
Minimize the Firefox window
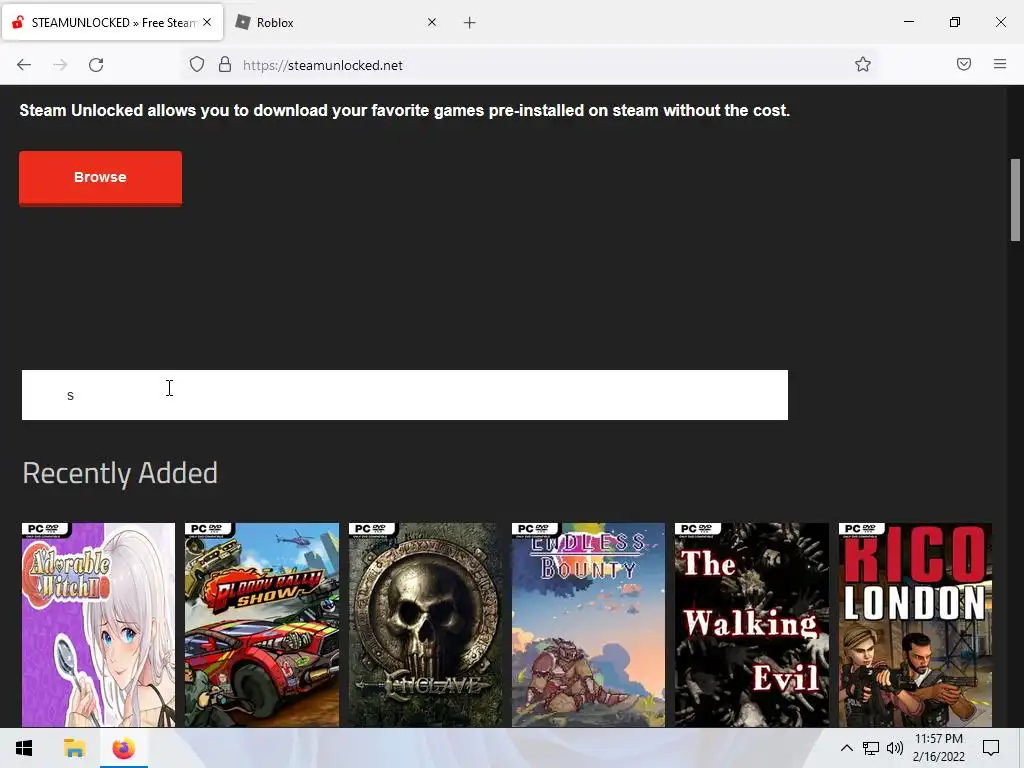(x=908, y=22)
